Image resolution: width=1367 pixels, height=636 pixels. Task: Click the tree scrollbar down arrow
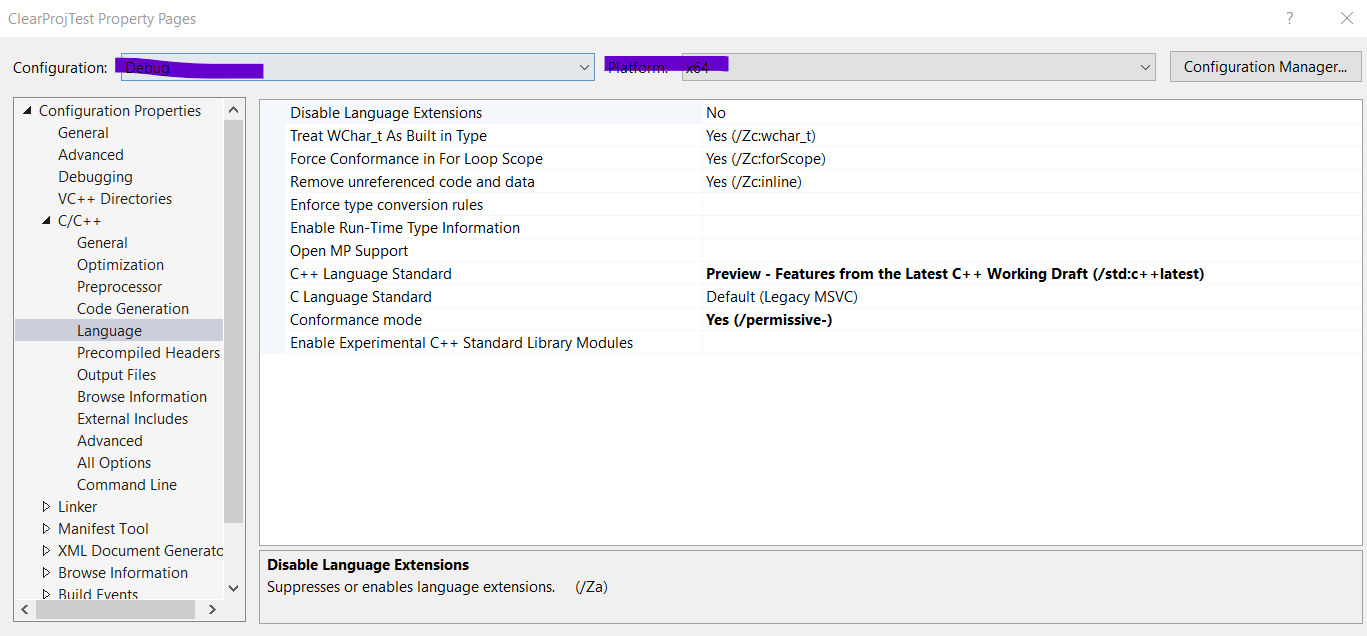pyautogui.click(x=233, y=588)
